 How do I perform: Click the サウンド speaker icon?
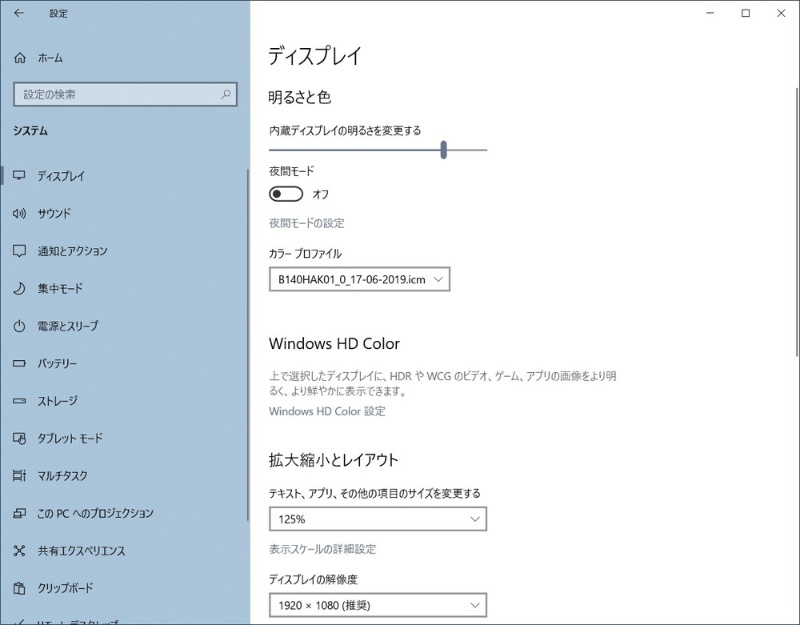pyautogui.click(x=19, y=213)
